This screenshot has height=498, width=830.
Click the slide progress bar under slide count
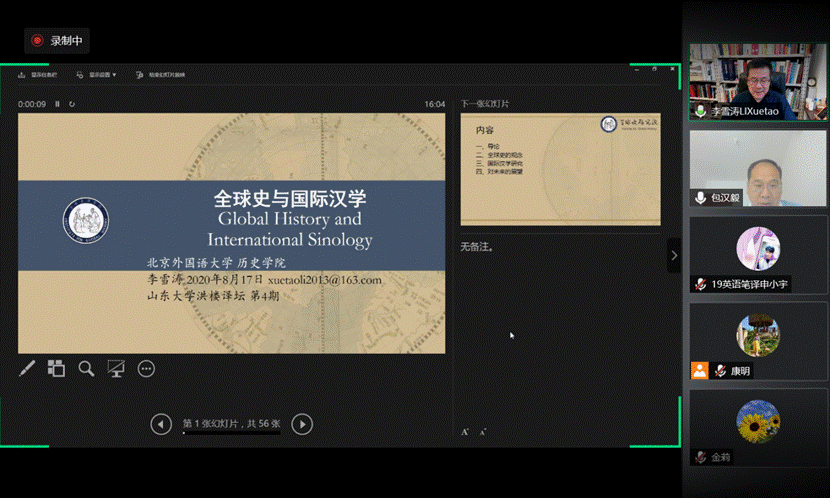(x=231, y=434)
